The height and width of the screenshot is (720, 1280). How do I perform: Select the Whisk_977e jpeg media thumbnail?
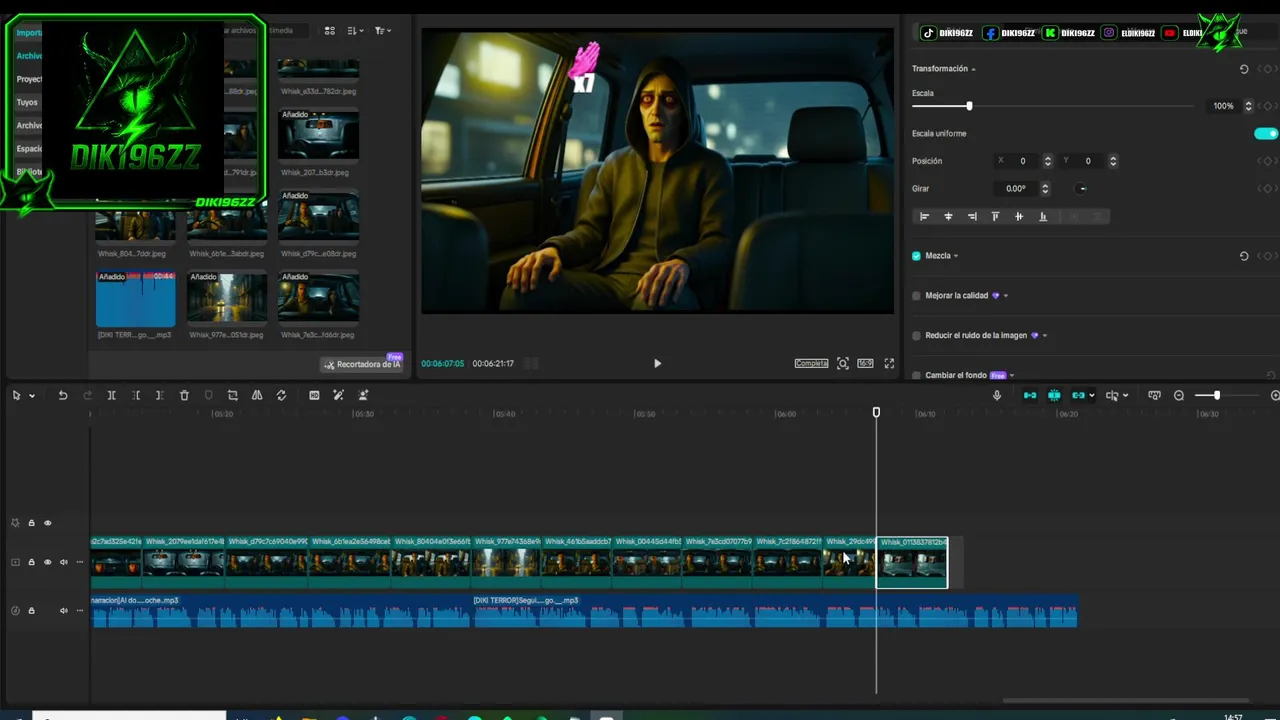tap(227, 299)
